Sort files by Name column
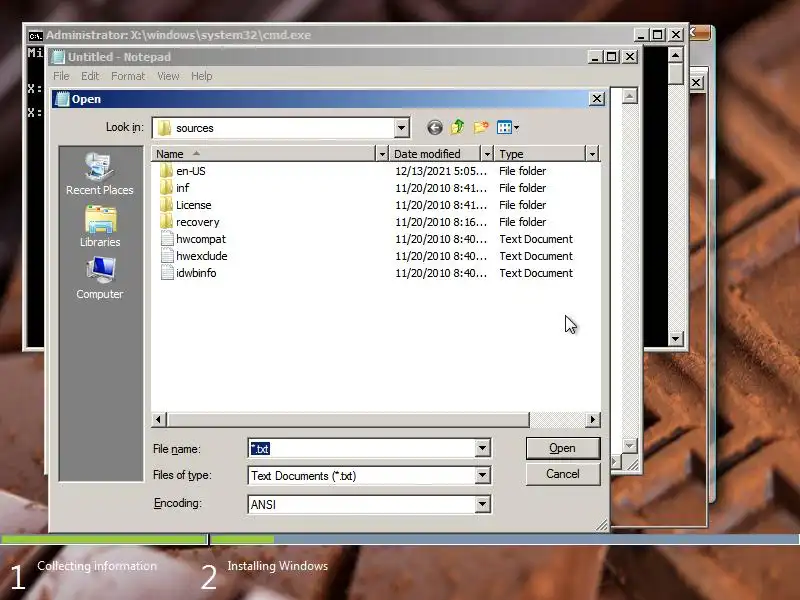This screenshot has height=600, width=800. (x=263, y=154)
